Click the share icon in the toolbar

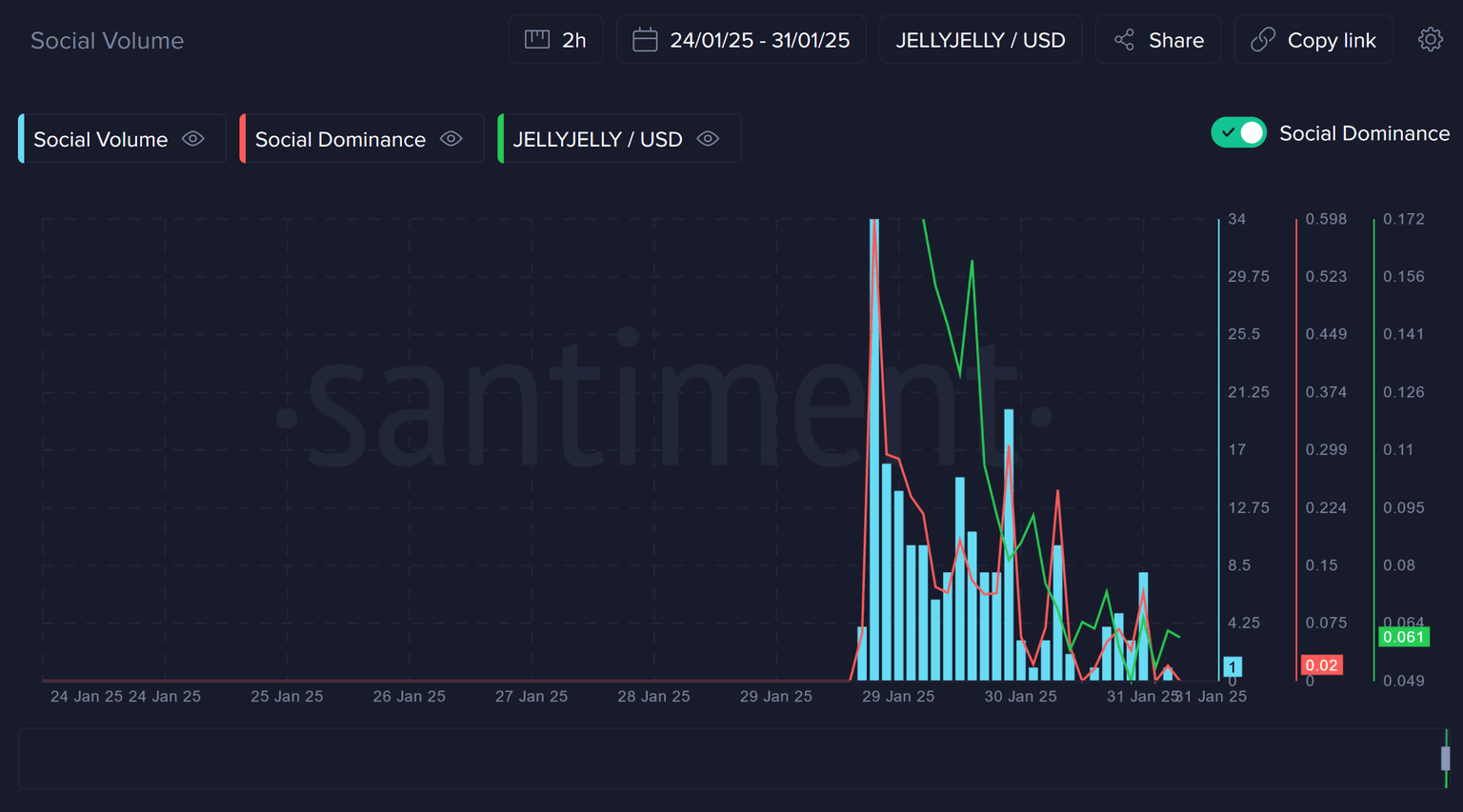[x=1124, y=40]
